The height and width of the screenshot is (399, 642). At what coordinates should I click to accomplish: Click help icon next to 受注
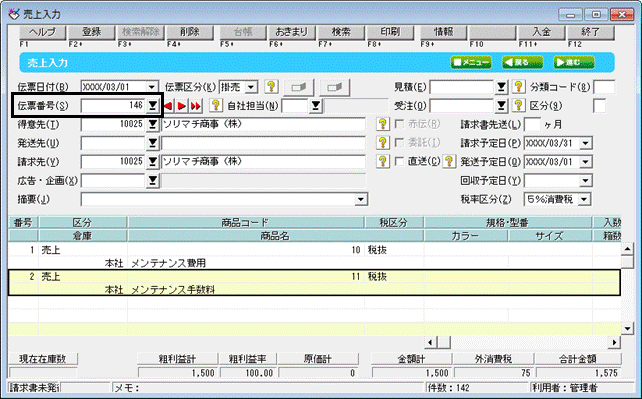518,106
